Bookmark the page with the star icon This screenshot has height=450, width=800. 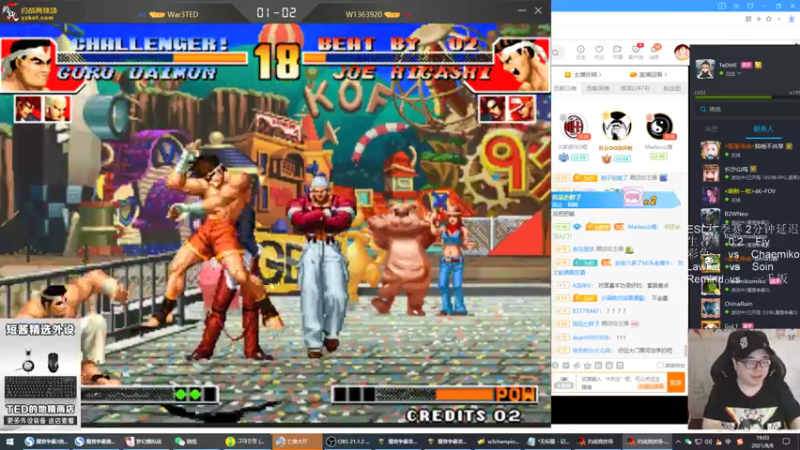point(769,19)
